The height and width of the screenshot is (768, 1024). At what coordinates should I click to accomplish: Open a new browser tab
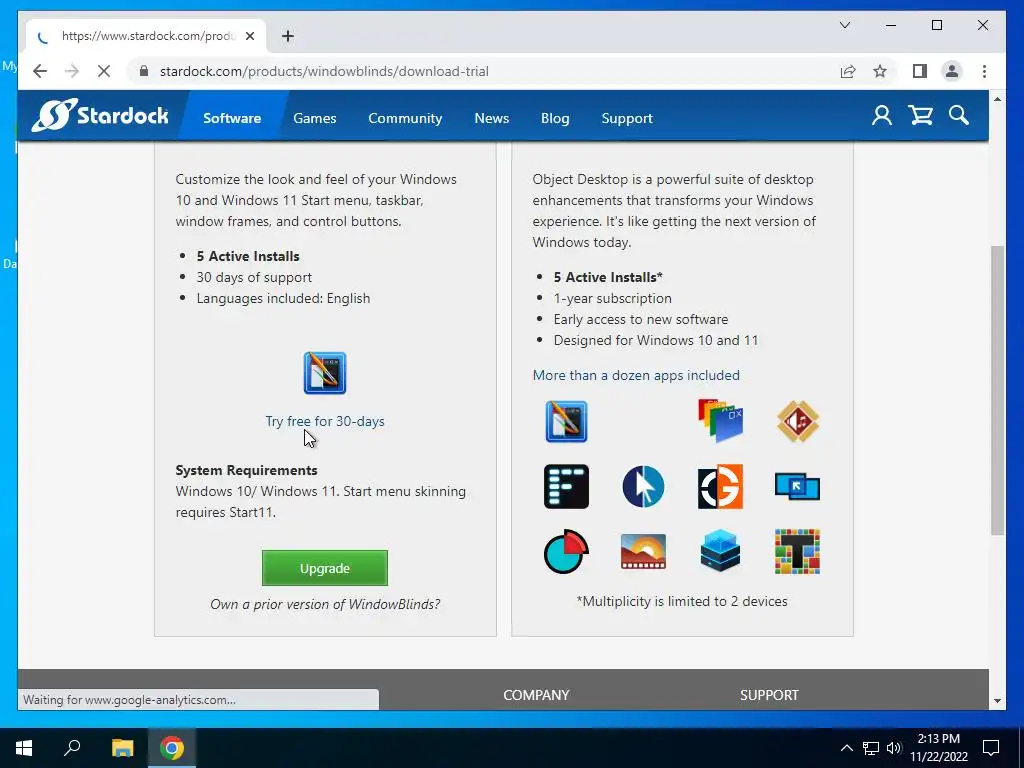pos(288,36)
